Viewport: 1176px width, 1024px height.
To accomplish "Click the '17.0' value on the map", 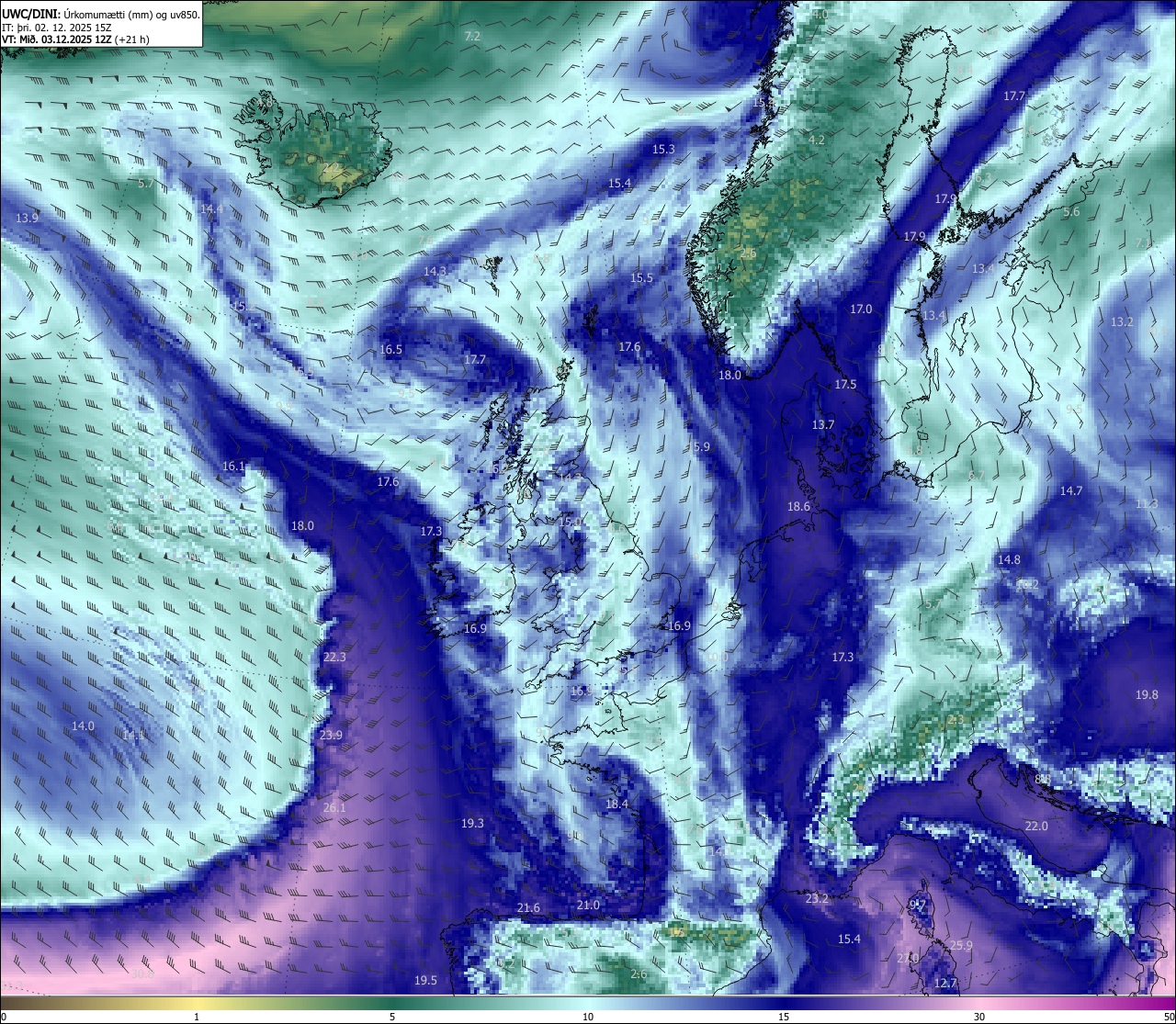I will 861,309.
